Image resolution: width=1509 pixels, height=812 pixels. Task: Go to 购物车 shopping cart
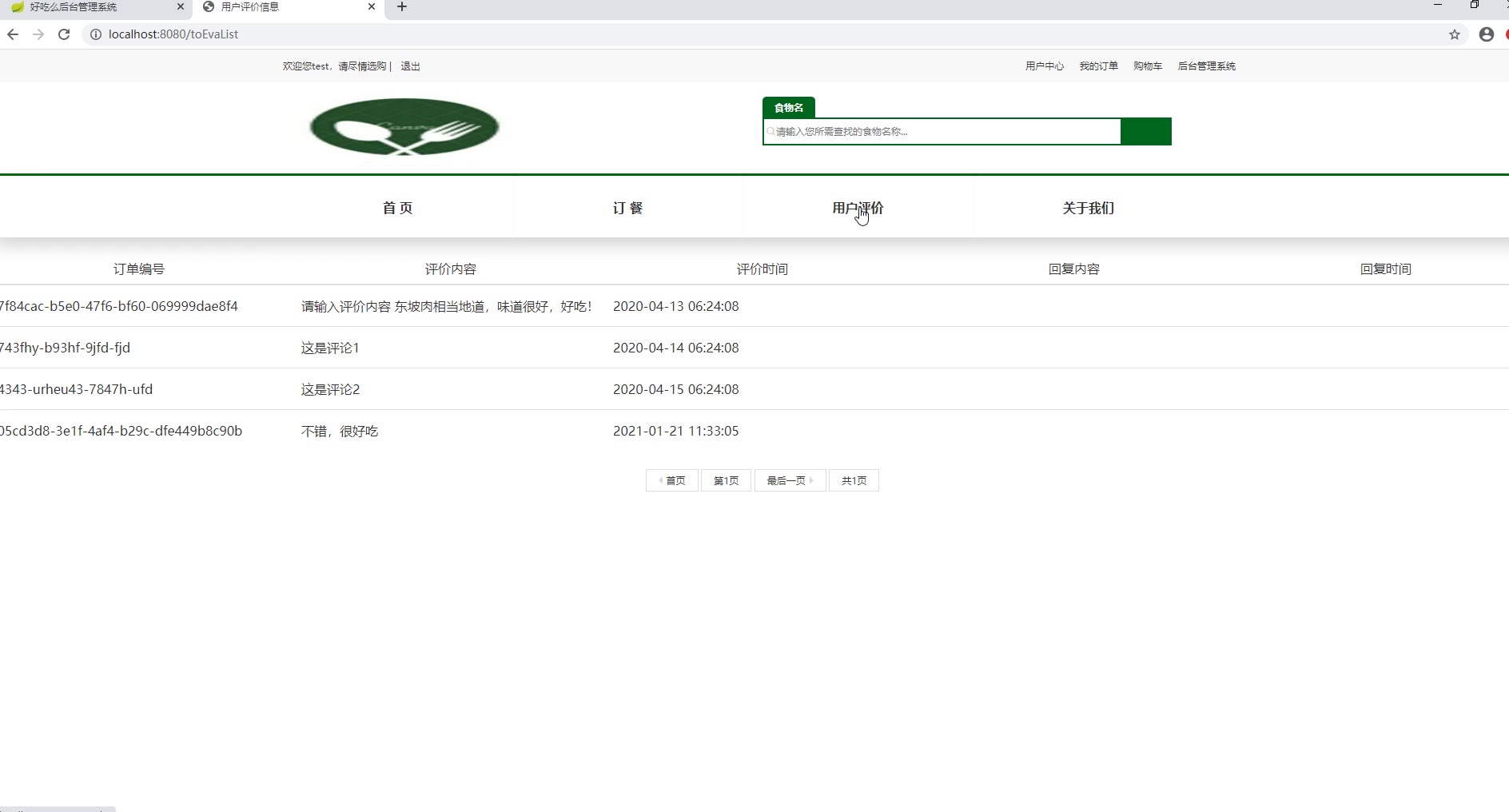pos(1148,66)
